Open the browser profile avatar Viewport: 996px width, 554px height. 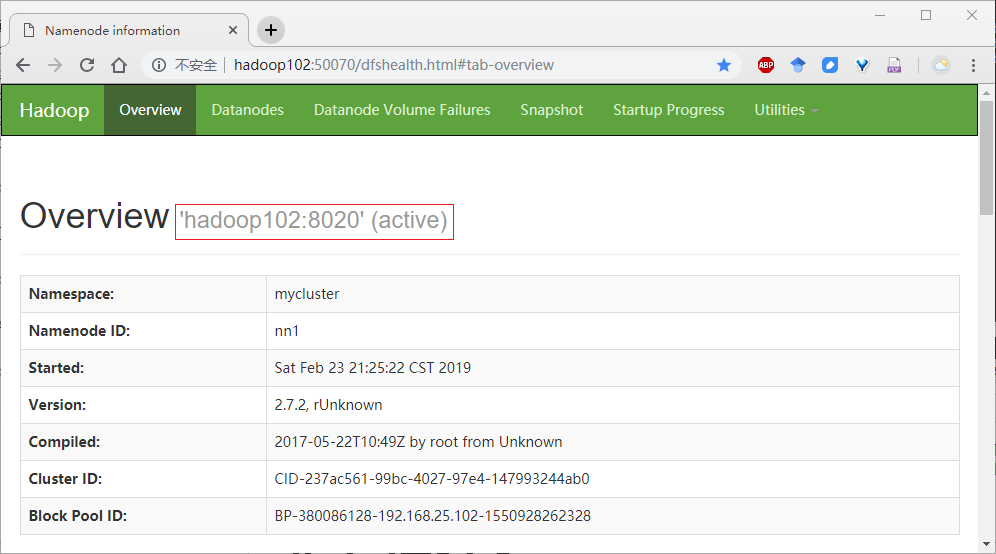(x=941, y=65)
